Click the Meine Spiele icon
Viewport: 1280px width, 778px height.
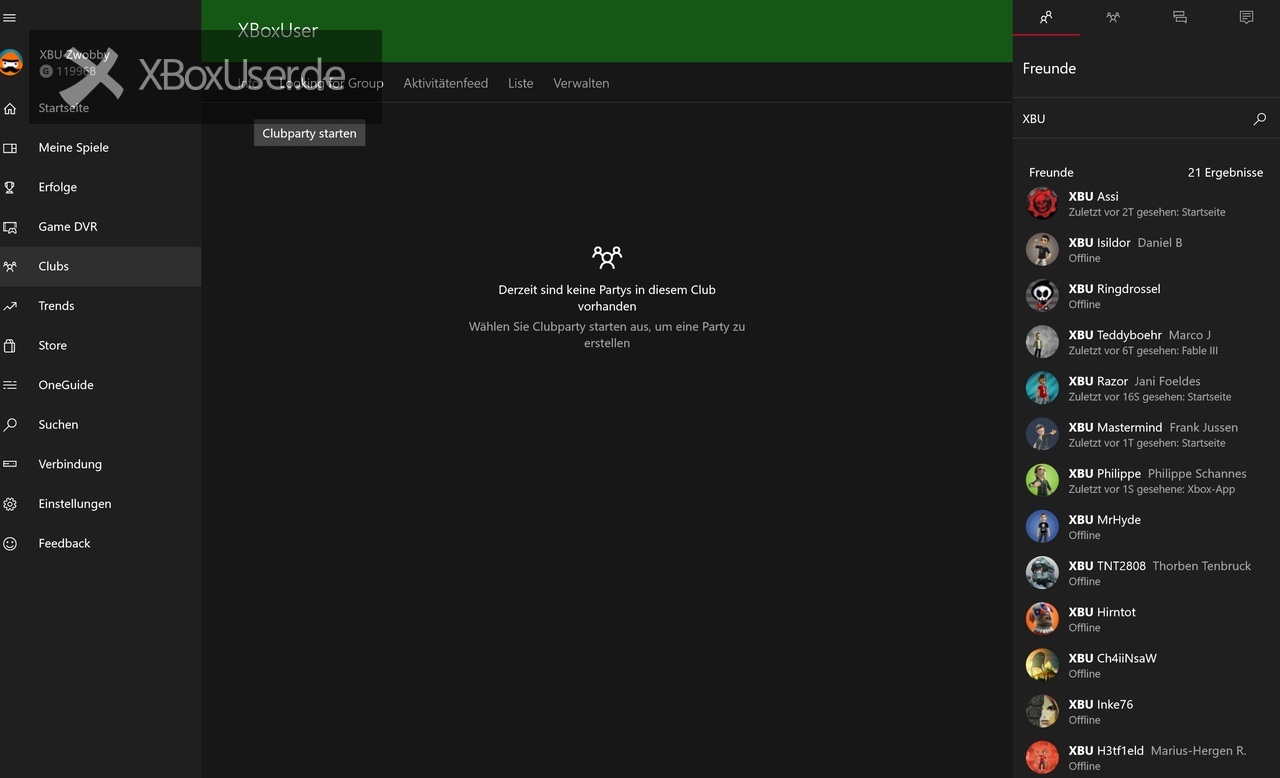click(x=10, y=148)
